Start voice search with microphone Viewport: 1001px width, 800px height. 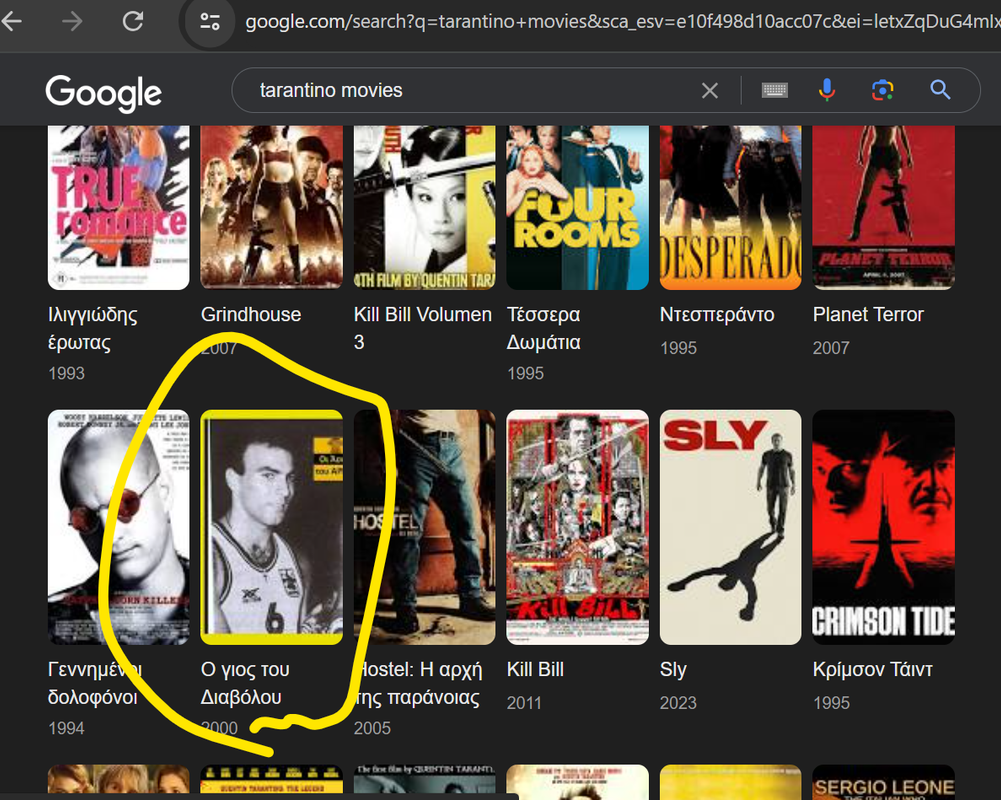(x=827, y=90)
